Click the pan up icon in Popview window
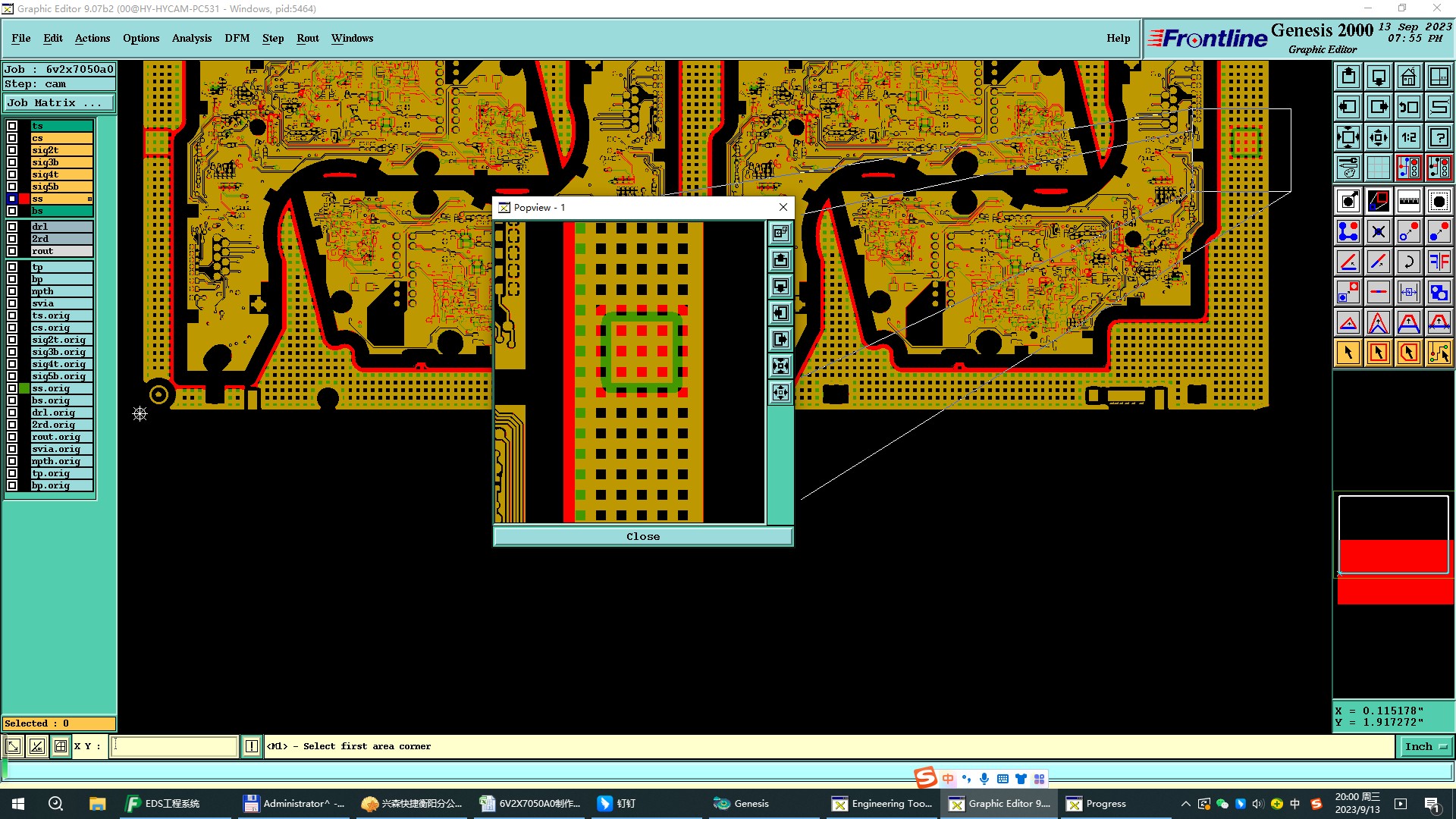Image resolution: width=1456 pixels, height=819 pixels. (x=780, y=260)
